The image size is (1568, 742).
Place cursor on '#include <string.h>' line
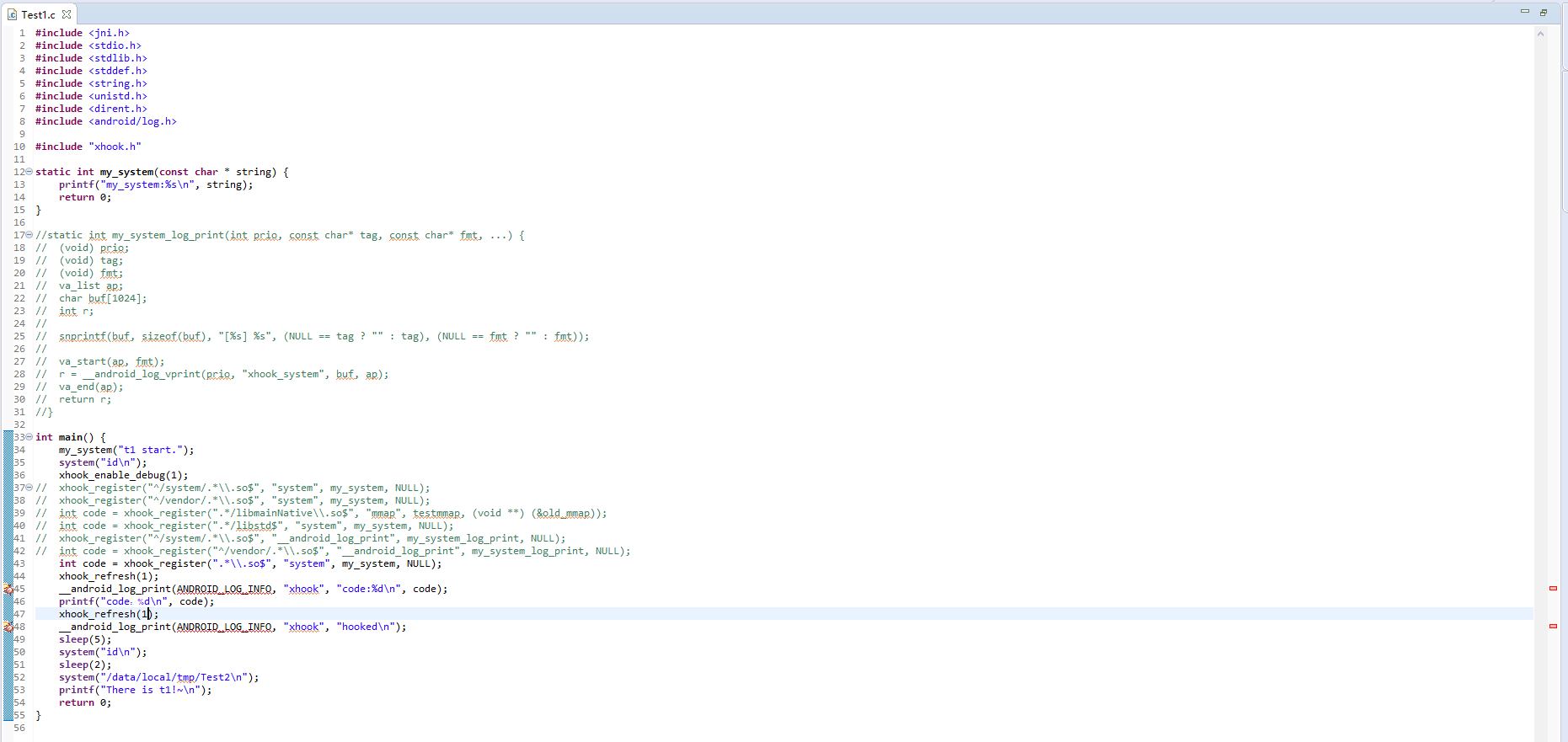pyautogui.click(x=91, y=83)
